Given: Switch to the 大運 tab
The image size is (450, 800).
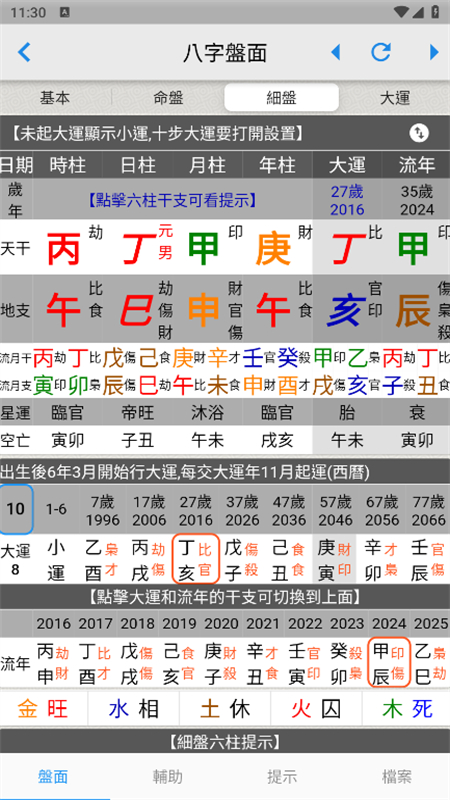Looking at the screenshot, I should click(x=395, y=97).
